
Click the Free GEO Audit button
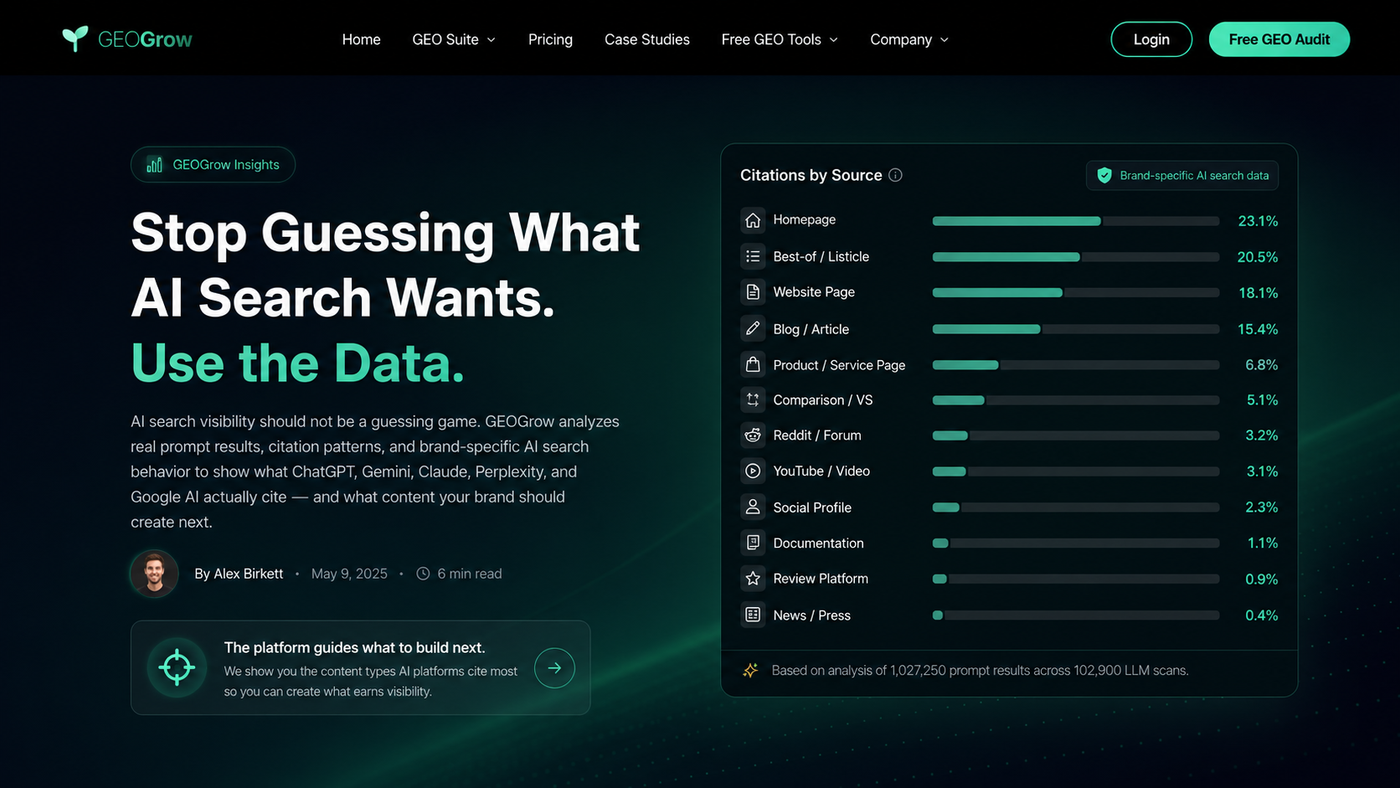click(x=1279, y=39)
